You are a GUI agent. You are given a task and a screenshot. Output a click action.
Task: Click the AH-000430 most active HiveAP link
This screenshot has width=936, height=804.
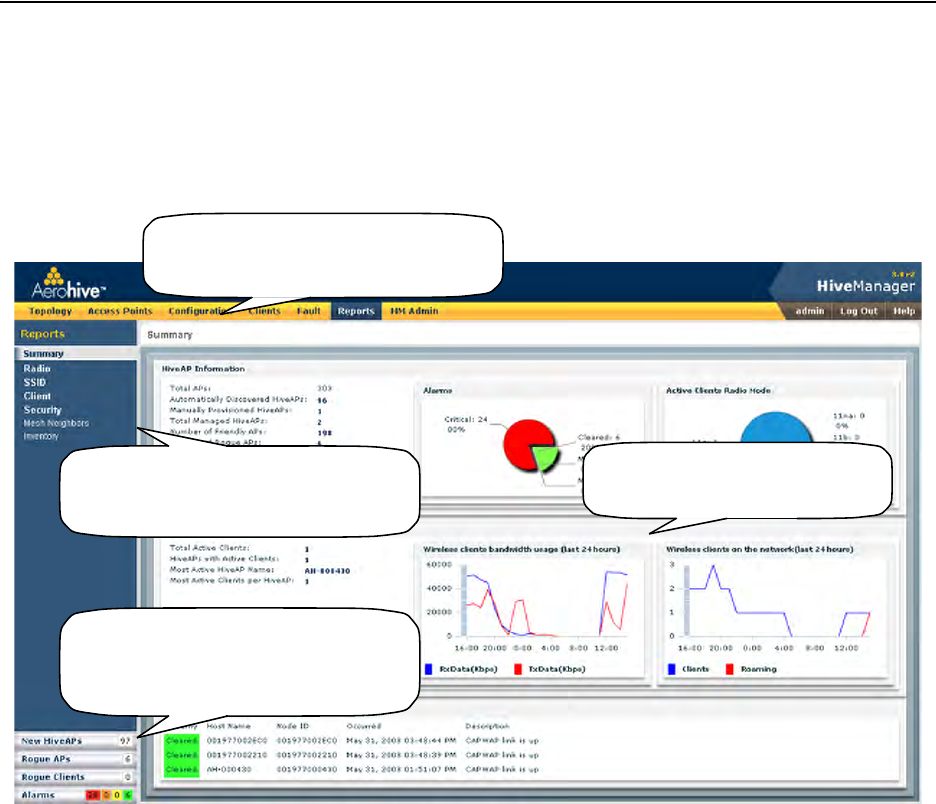coord(327,571)
